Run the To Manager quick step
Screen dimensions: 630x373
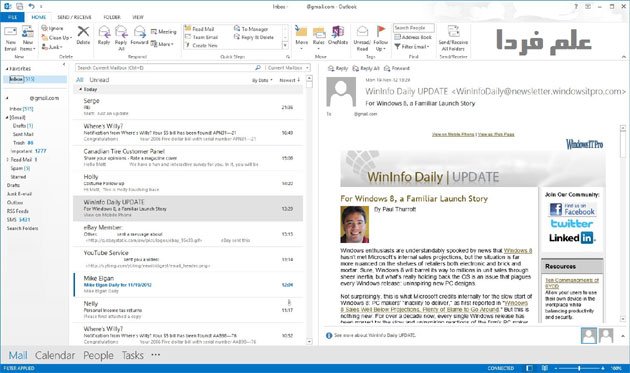point(251,29)
